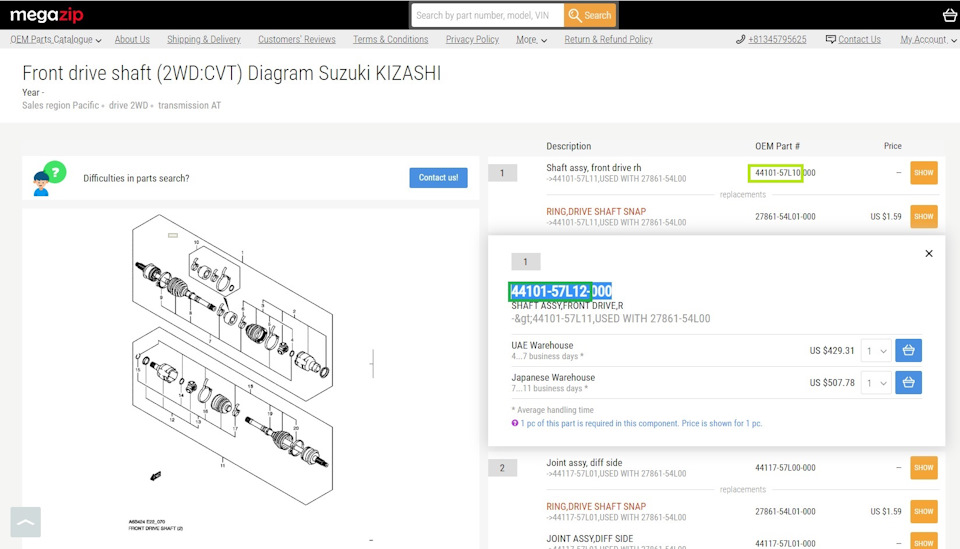Image resolution: width=960 pixels, height=549 pixels.
Task: Select part number 44101-57L12-000 in popup
Action: click(x=561, y=291)
